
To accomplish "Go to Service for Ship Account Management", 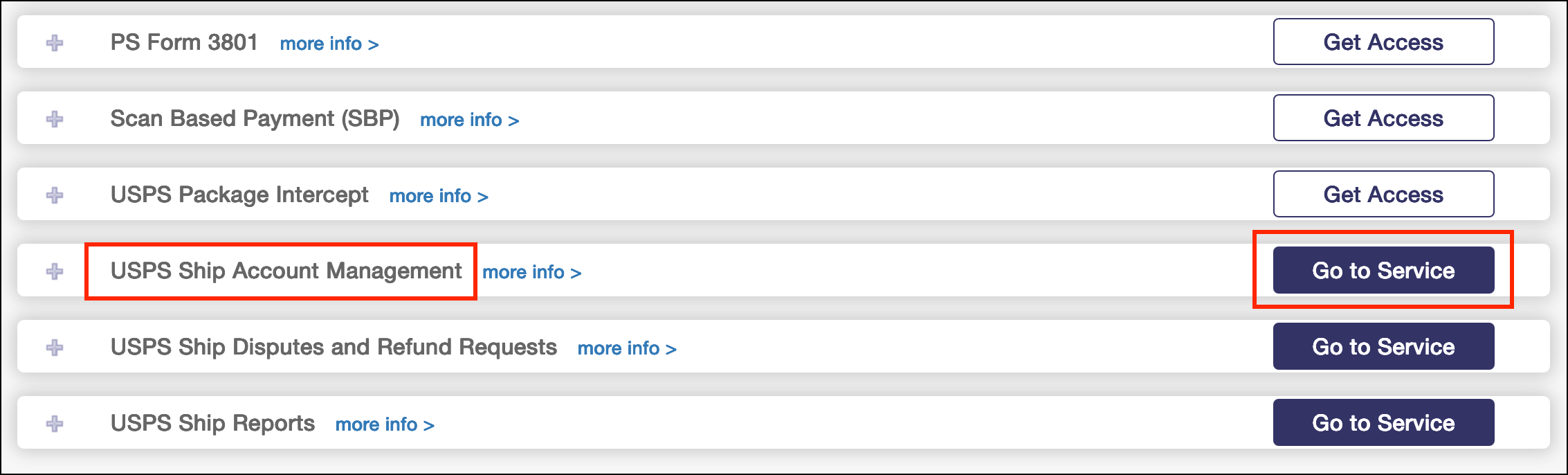I will click(x=1383, y=271).
